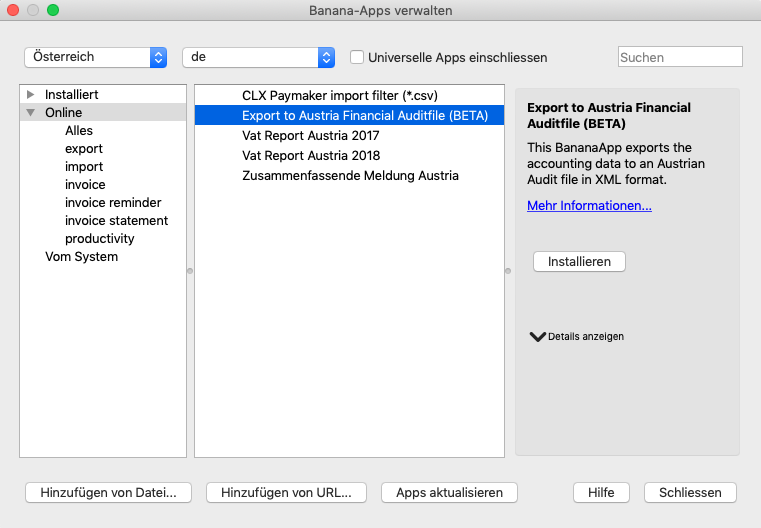Image resolution: width=761 pixels, height=528 pixels.
Task: Click Hinzufügen von URL button
Action: click(x=286, y=493)
